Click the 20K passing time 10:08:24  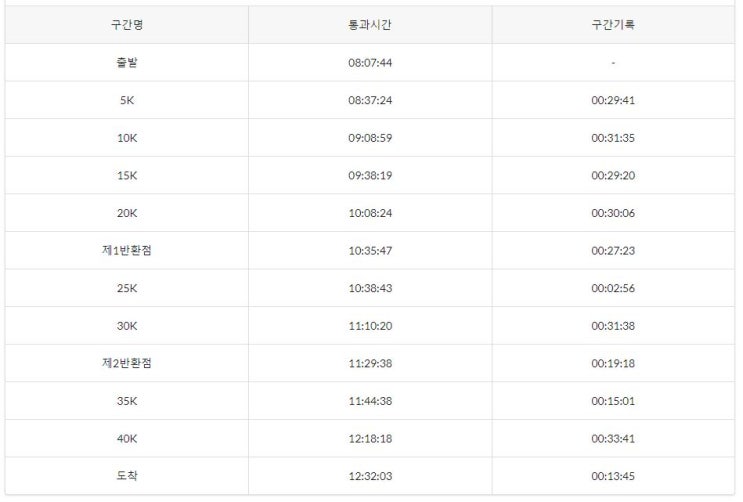pos(370,213)
